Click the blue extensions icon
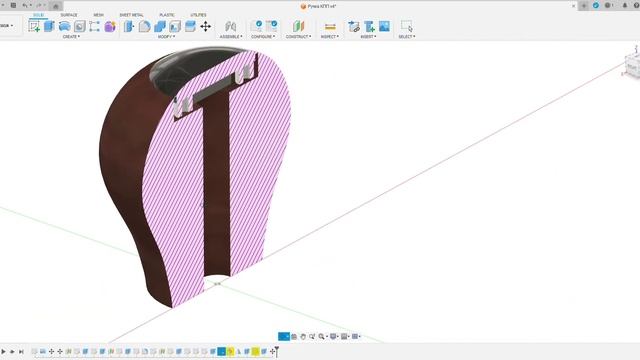Screen dimensions: 640x360 [x=596, y=6]
